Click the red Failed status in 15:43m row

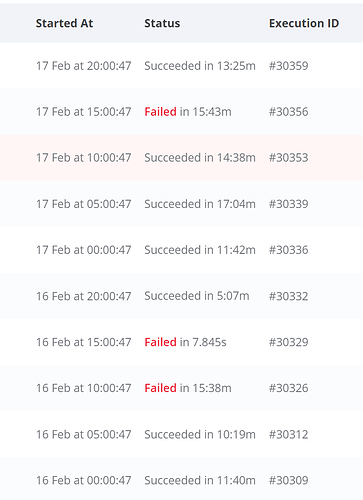160,112
